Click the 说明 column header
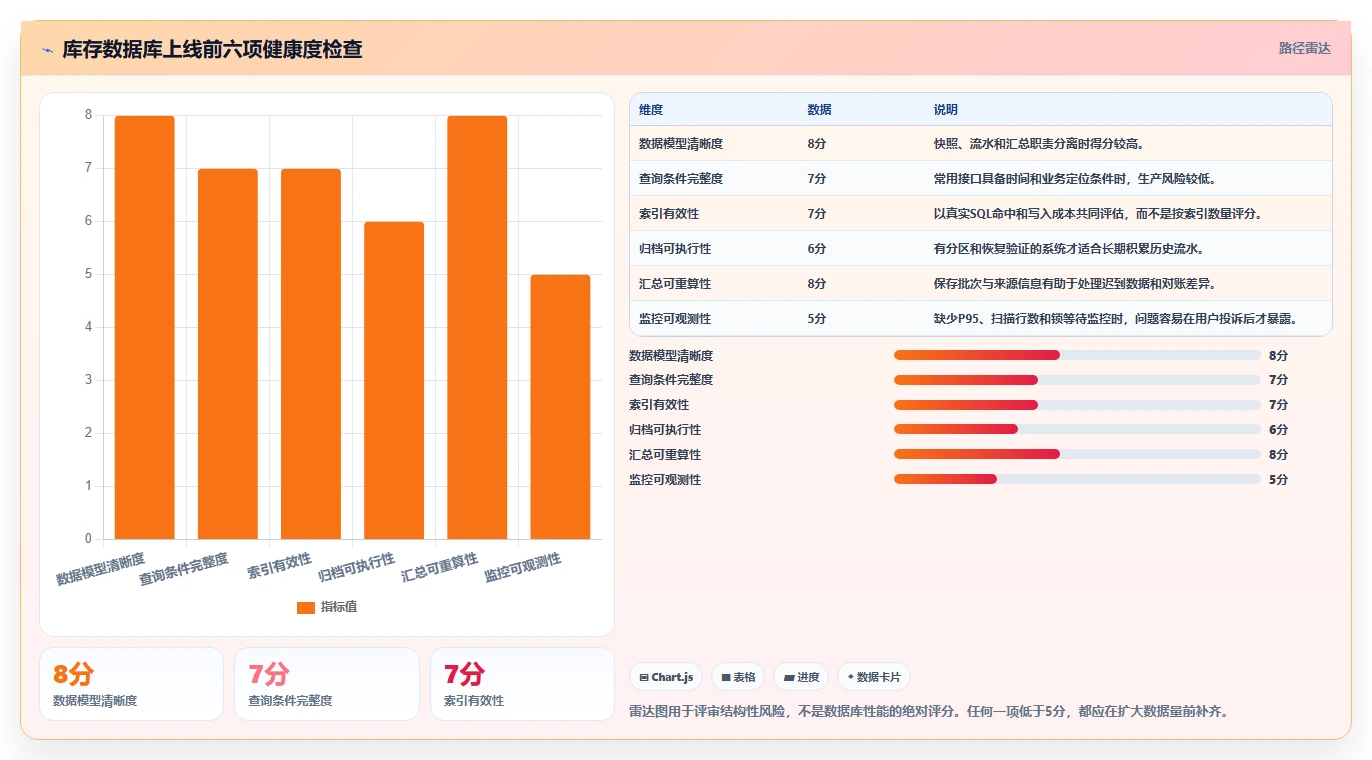 point(945,110)
